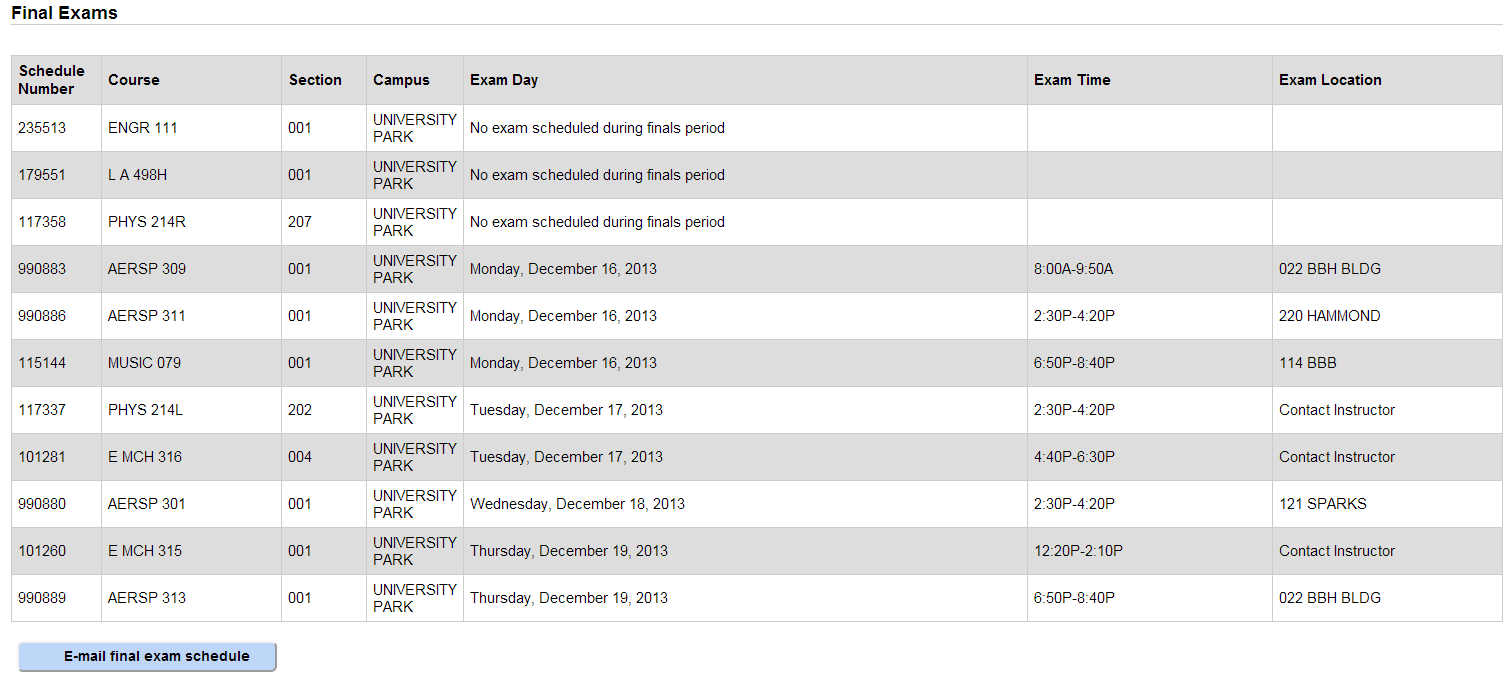Click the ENGR 111 course cell
Screen dimensions: 1512x683
(143, 128)
